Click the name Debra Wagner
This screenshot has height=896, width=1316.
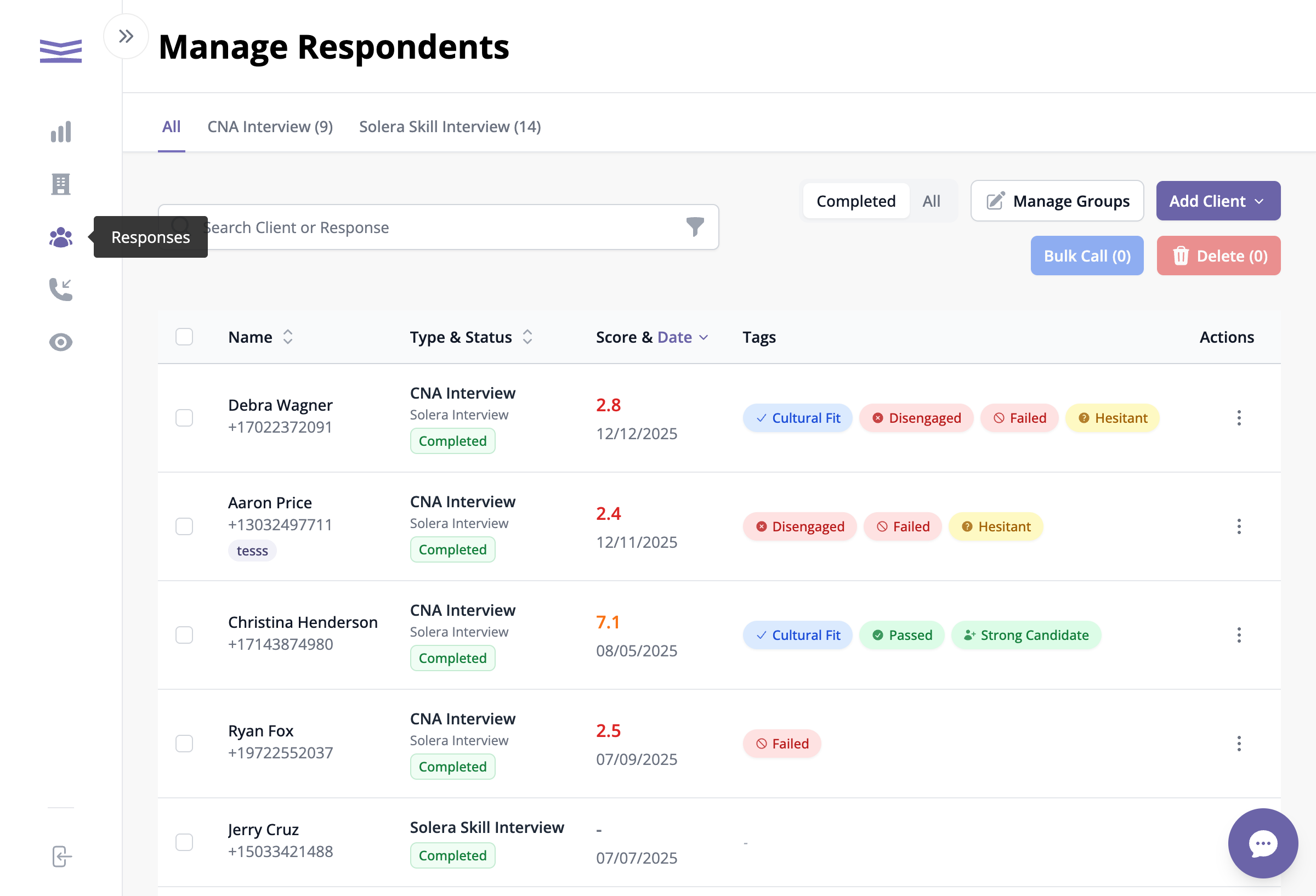click(280, 405)
